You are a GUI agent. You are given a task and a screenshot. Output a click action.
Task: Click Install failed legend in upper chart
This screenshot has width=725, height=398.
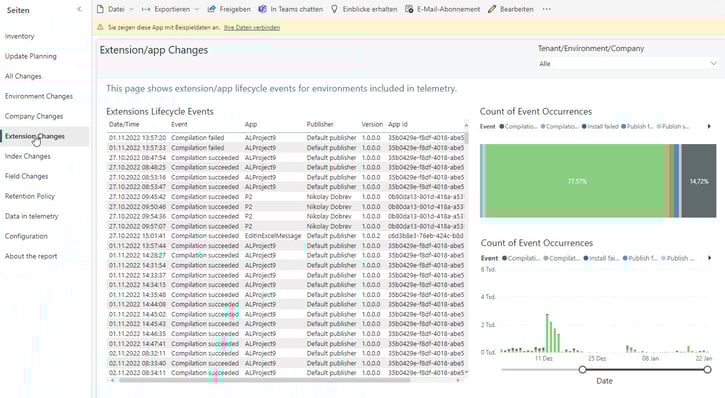pyautogui.click(x=600, y=126)
